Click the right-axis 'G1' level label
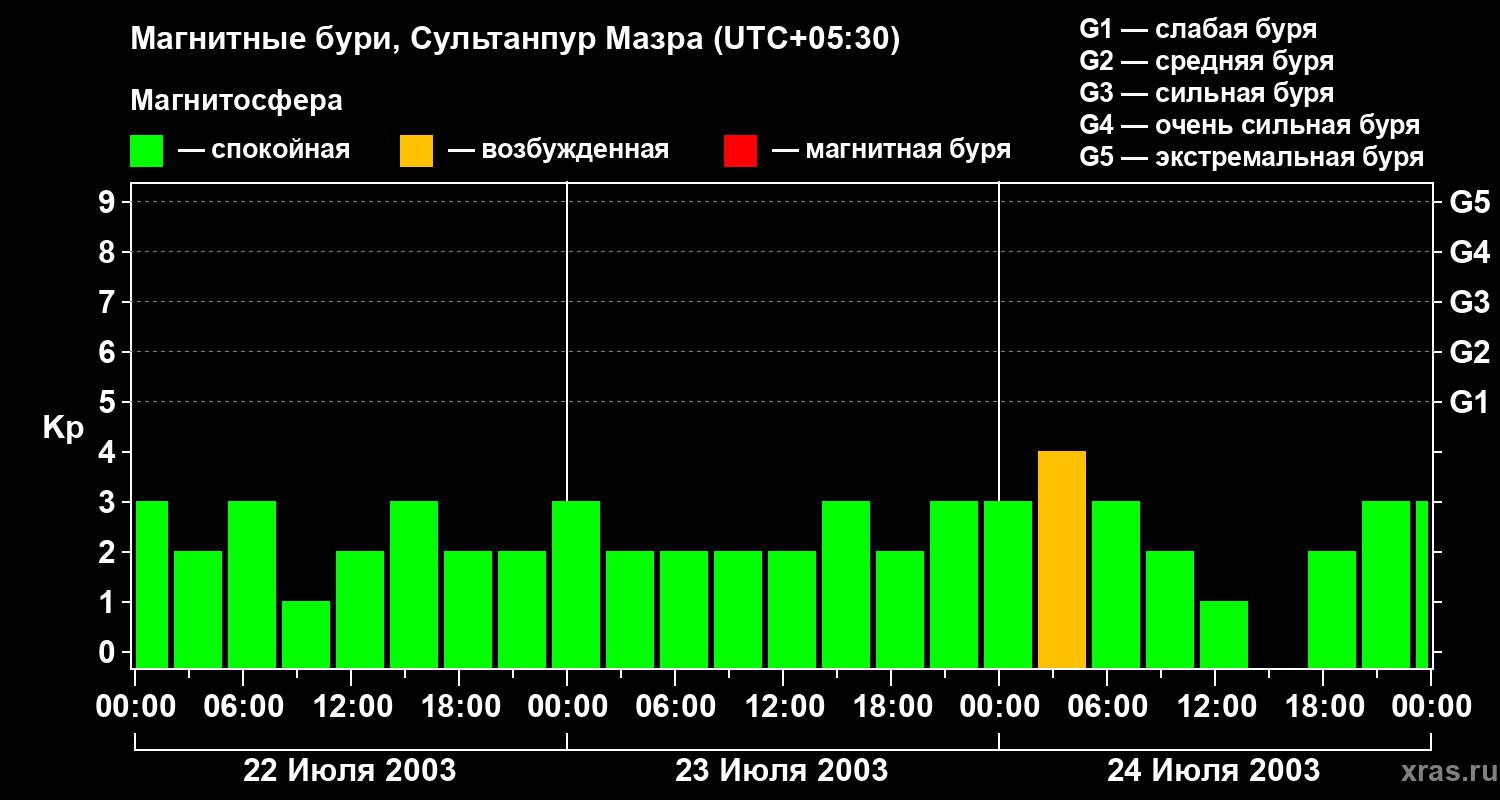 point(1469,403)
